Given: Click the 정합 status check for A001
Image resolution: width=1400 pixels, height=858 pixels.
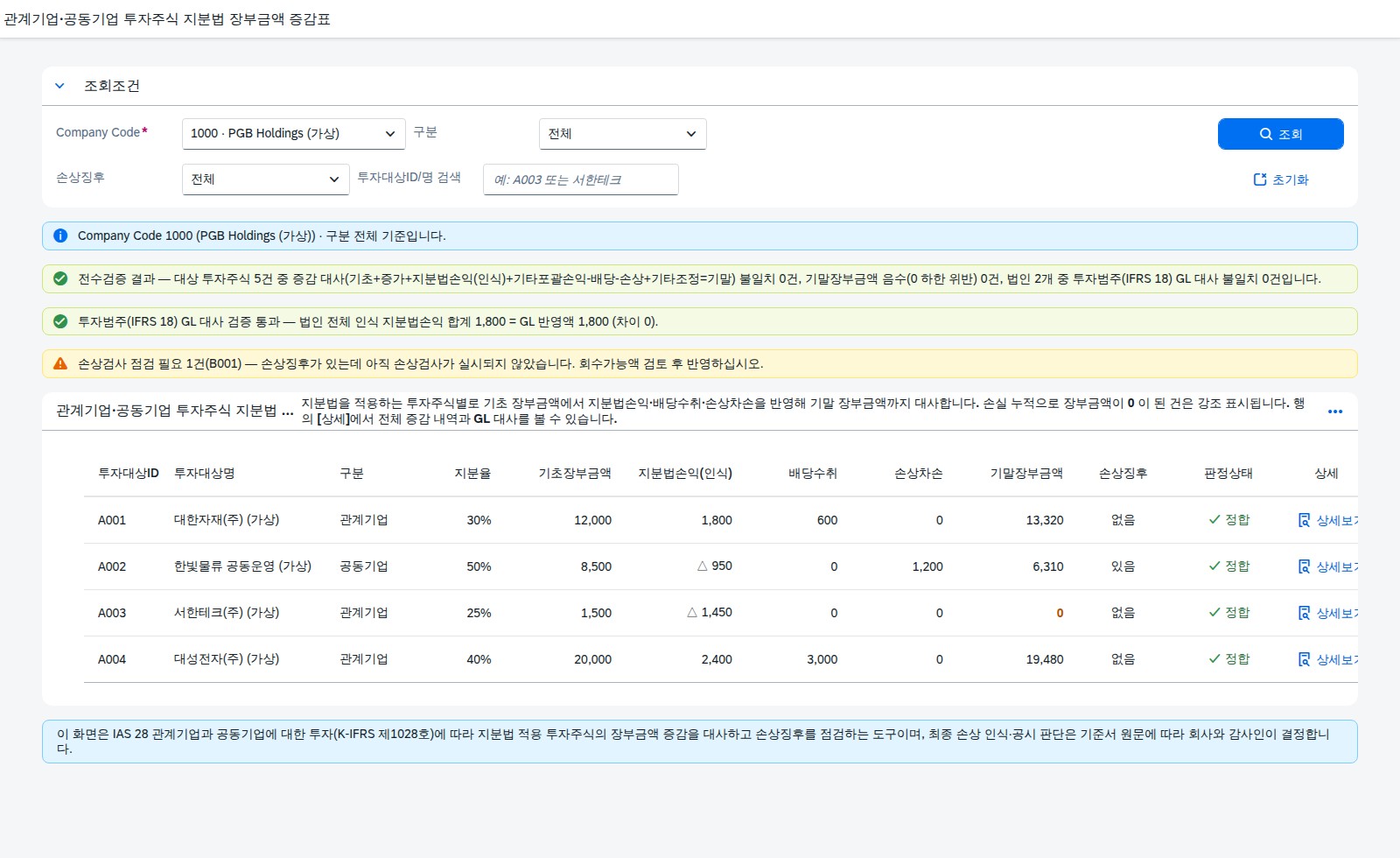Looking at the screenshot, I should (x=1228, y=520).
